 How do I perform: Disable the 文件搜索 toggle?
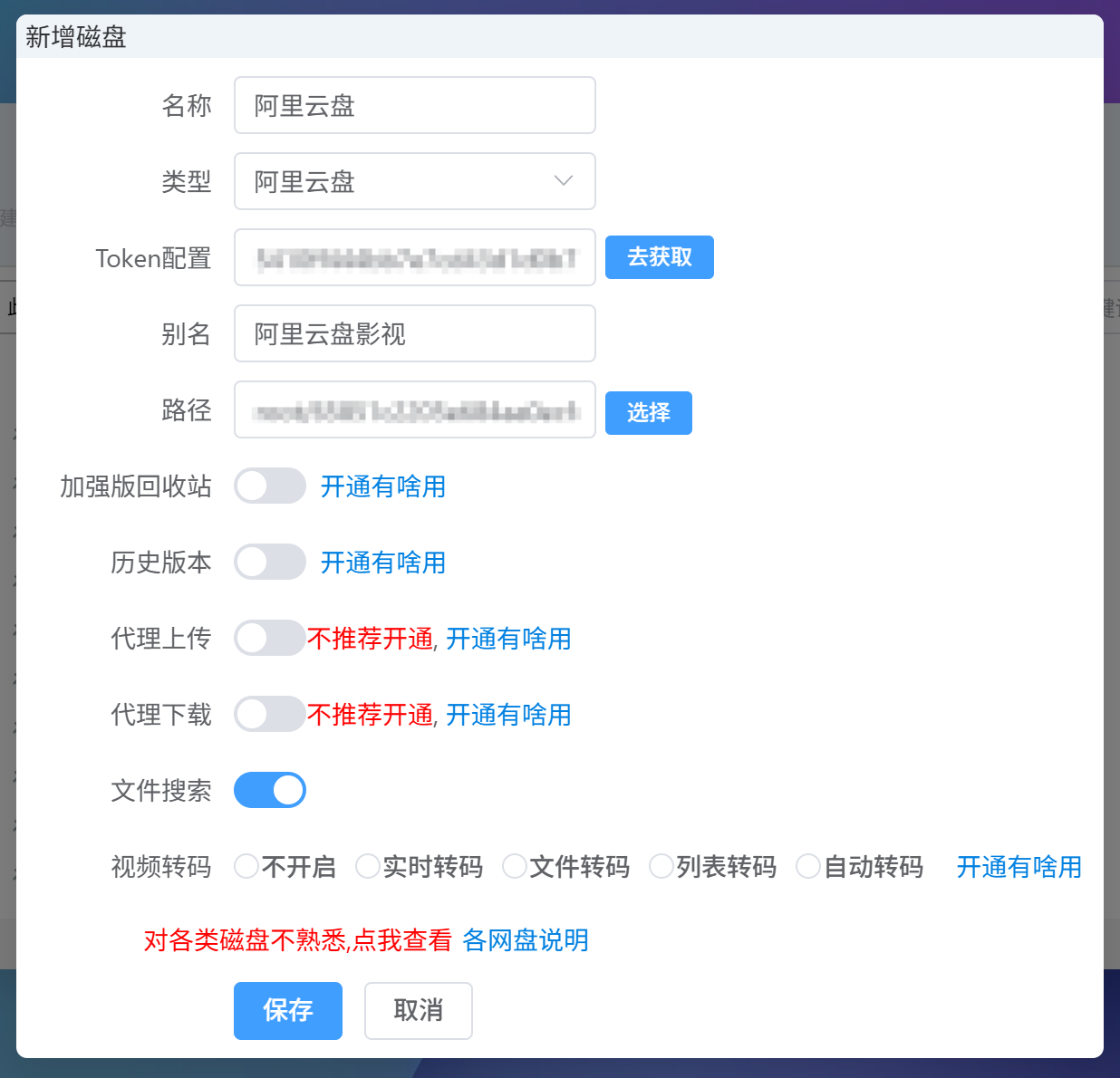pyautogui.click(x=269, y=789)
